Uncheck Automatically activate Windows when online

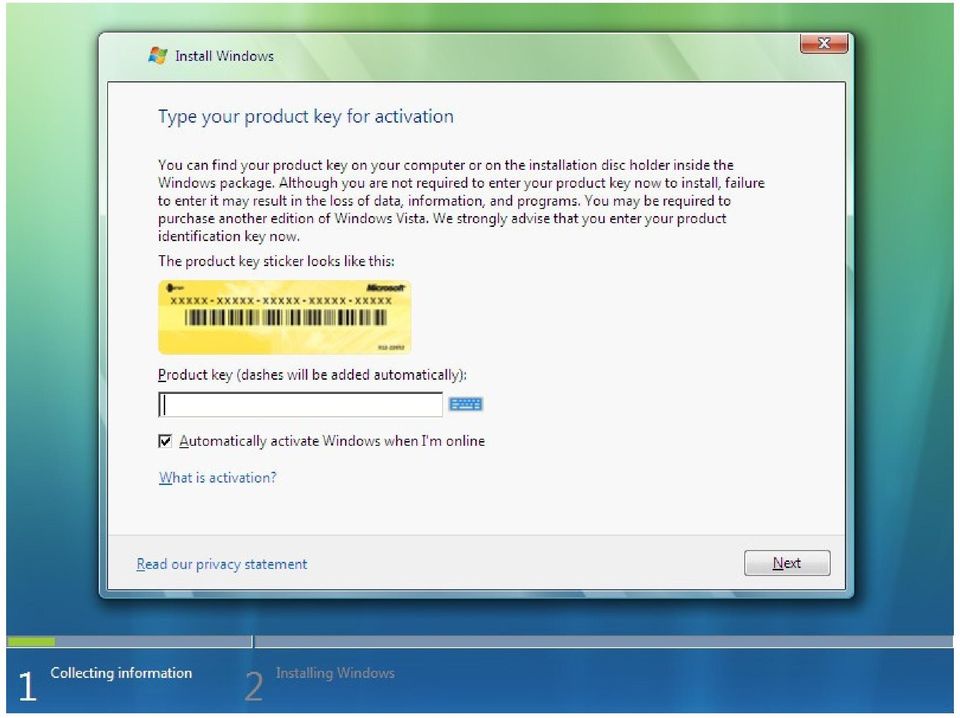point(165,441)
